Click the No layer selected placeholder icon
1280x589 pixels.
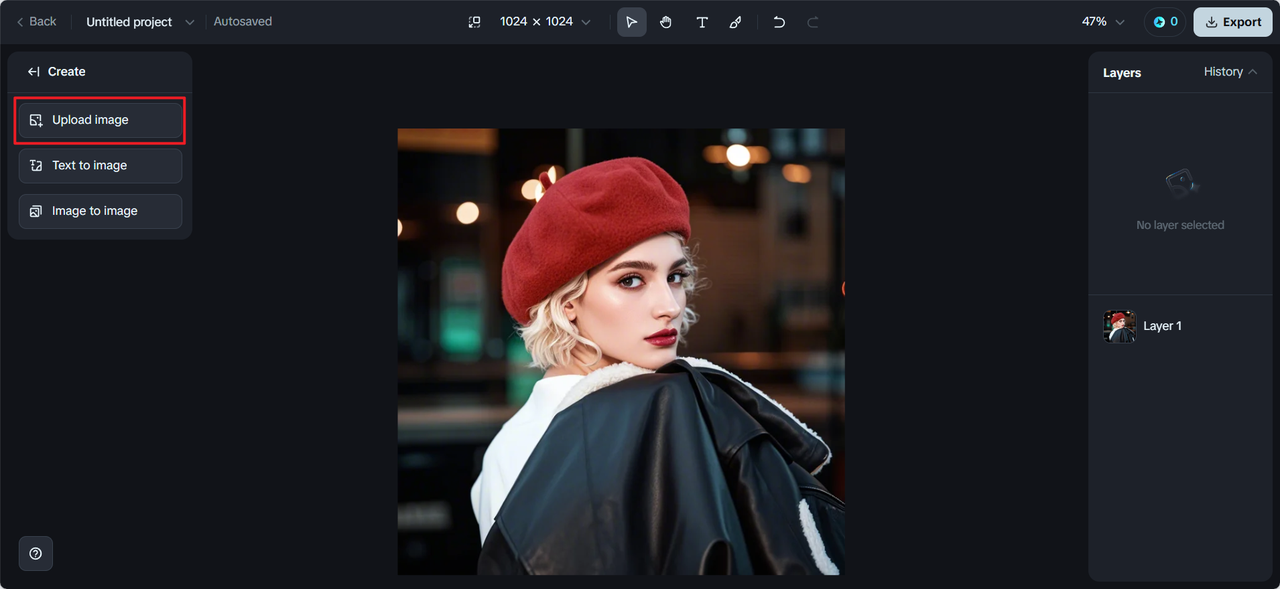pos(1180,184)
